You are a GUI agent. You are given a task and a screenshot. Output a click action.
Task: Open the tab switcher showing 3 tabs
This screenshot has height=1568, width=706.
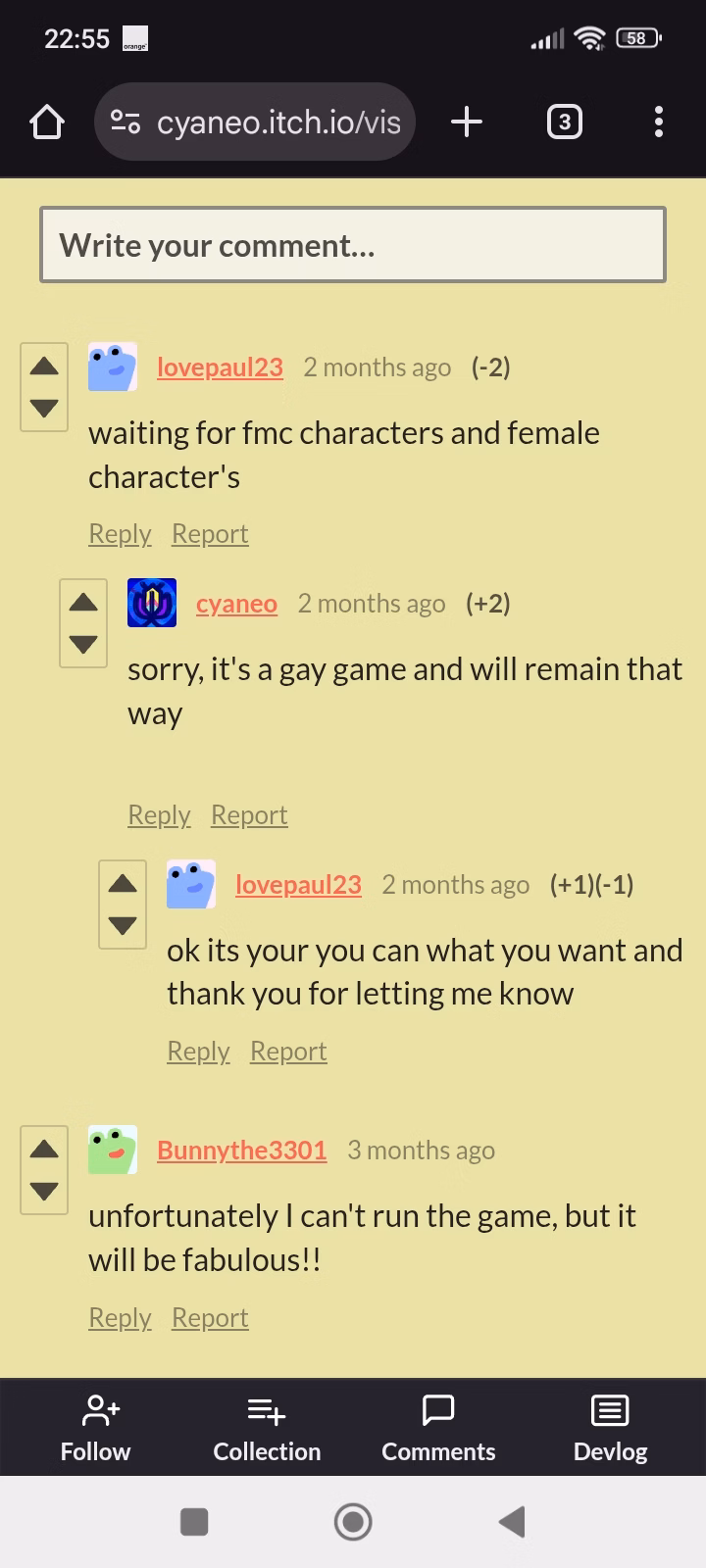point(564,122)
